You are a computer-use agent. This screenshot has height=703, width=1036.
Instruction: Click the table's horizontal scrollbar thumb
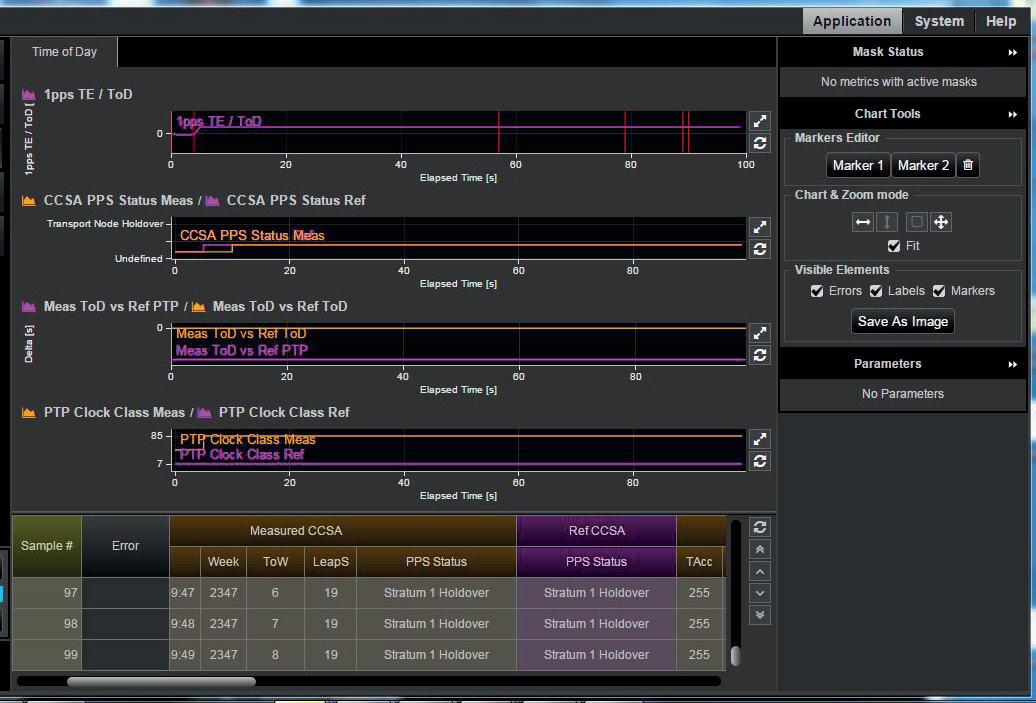(160, 681)
